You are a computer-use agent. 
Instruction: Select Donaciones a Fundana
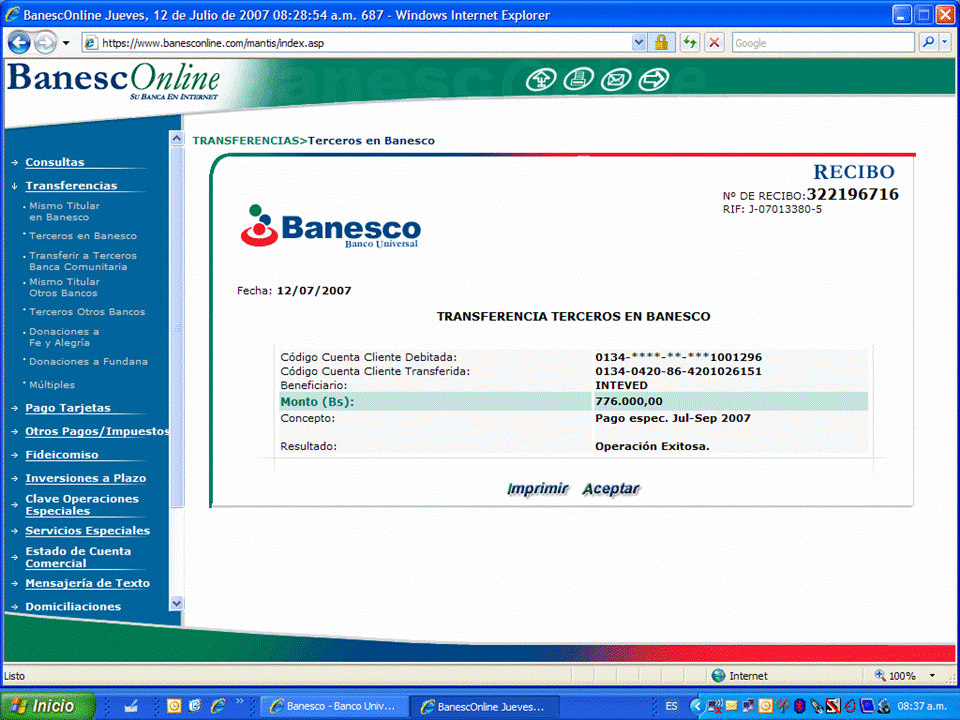pos(88,361)
